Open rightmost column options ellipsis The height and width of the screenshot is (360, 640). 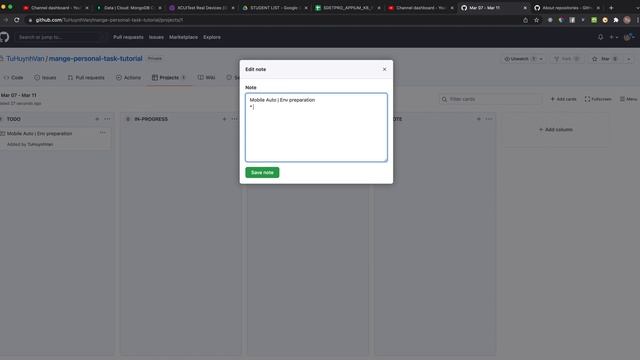pyautogui.click(x=489, y=119)
